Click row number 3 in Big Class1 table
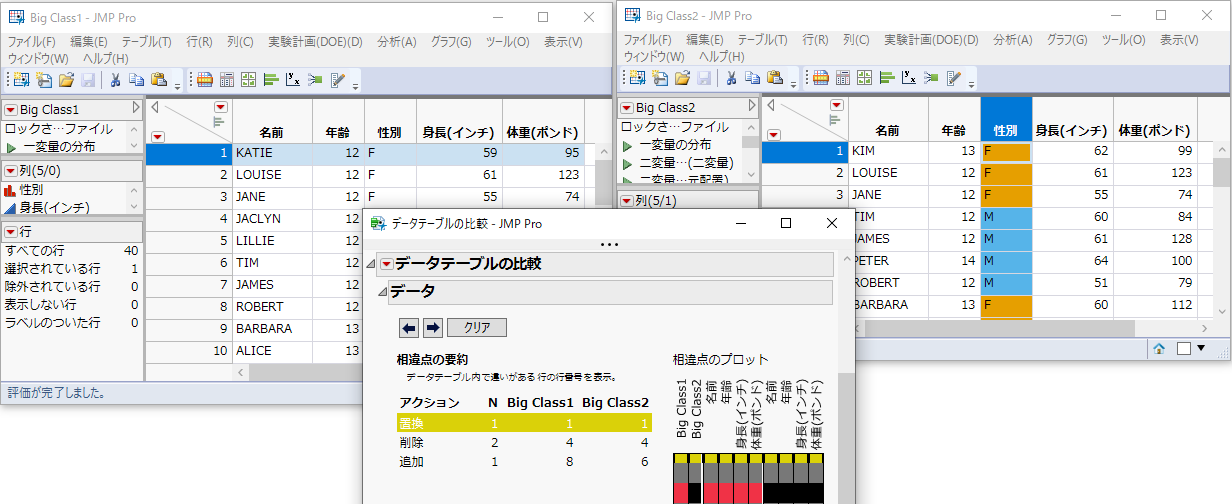 [189, 197]
